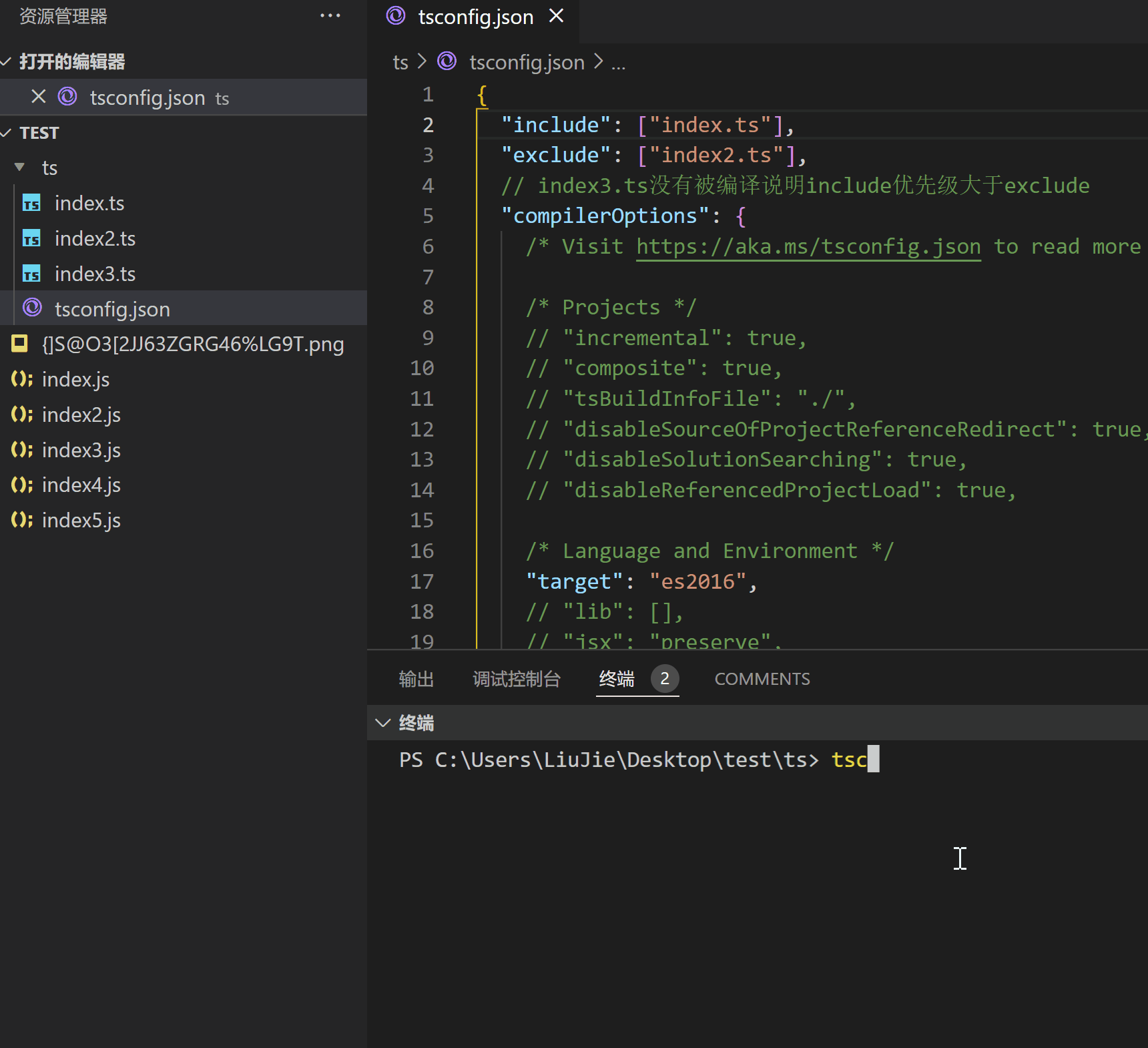Screen dimensions: 1148x1048
Task: Select the 终端 terminal tab
Action: 617,679
